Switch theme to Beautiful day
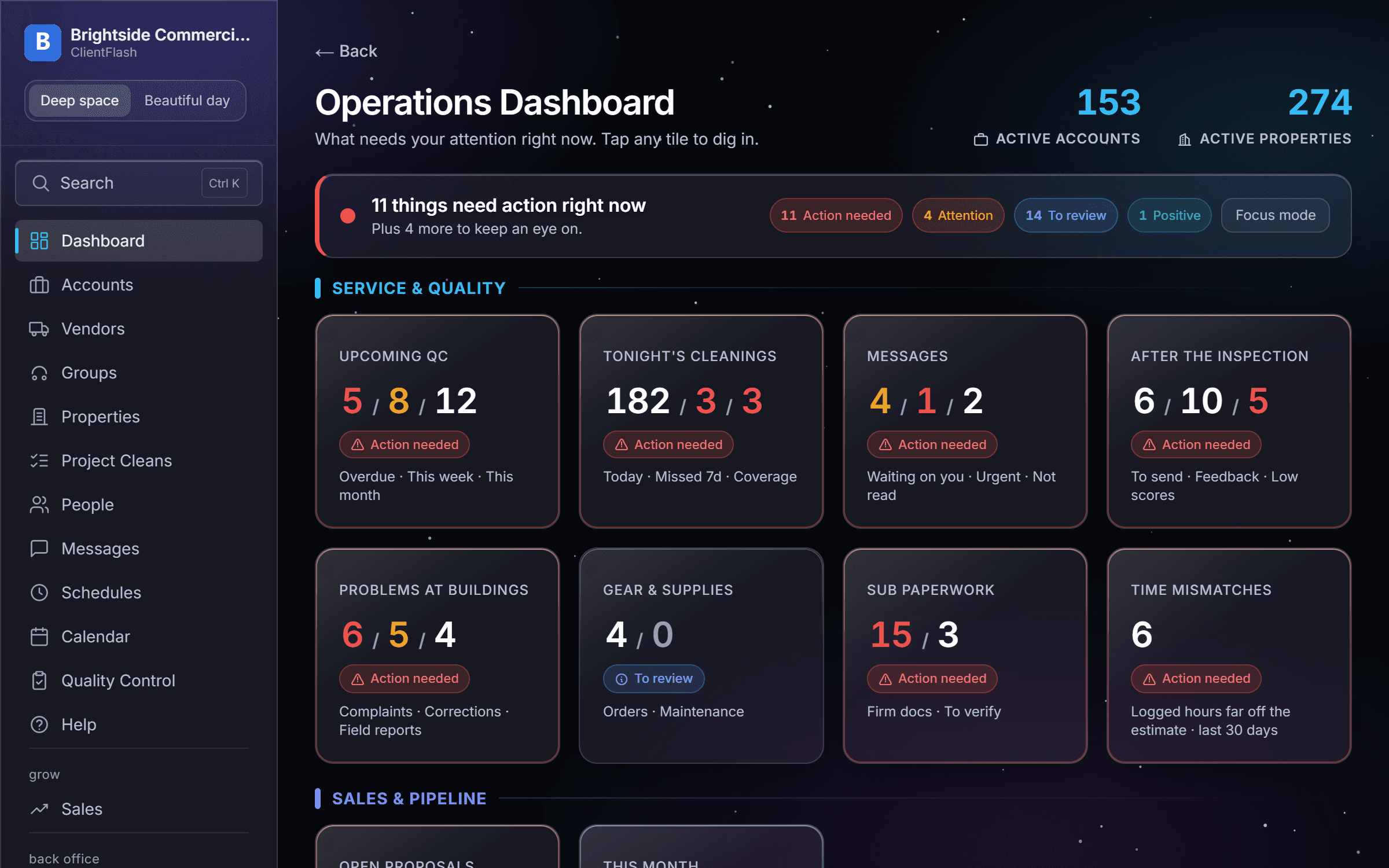Screen dimensions: 1389x868 point(187,101)
